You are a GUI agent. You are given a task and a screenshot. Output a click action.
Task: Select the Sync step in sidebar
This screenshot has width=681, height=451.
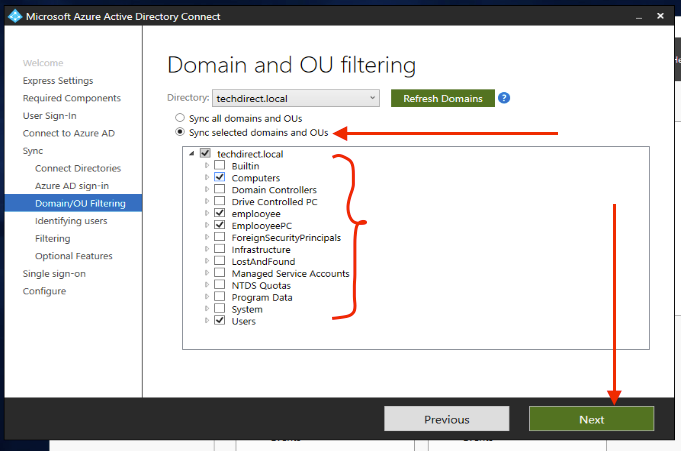[33, 151]
